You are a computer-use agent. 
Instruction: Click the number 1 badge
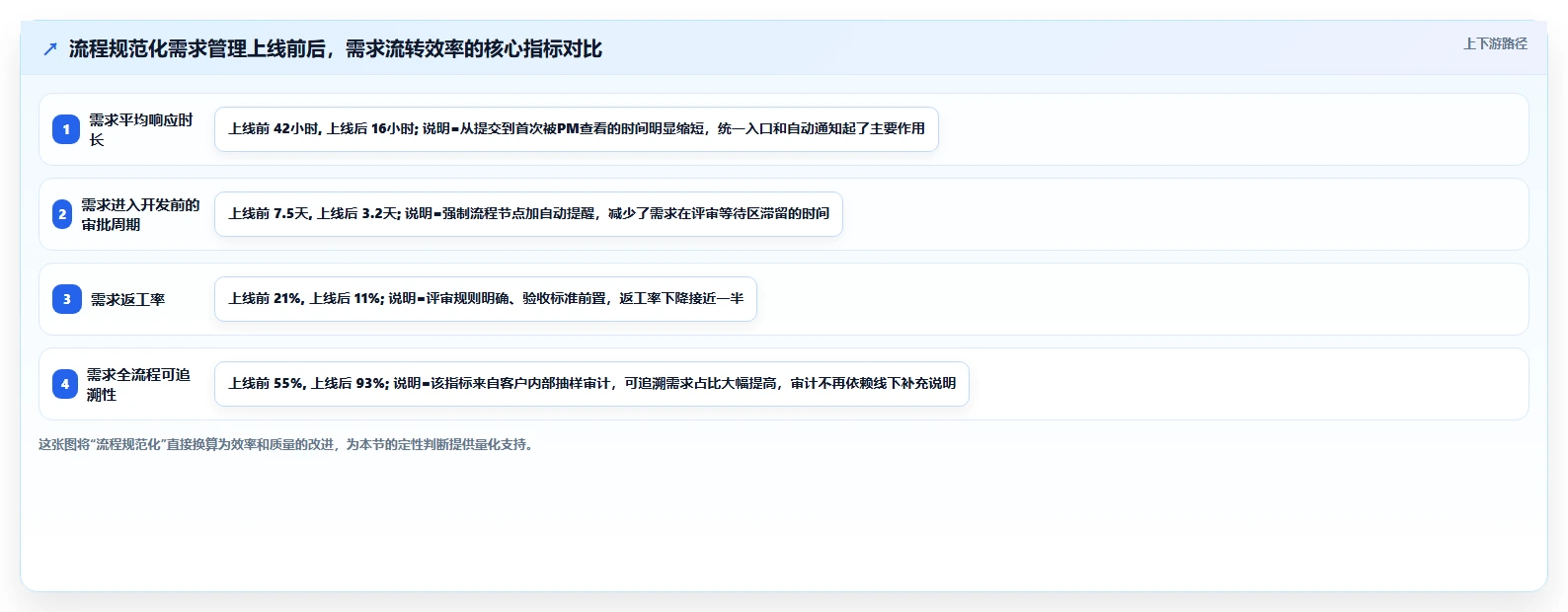click(66, 129)
